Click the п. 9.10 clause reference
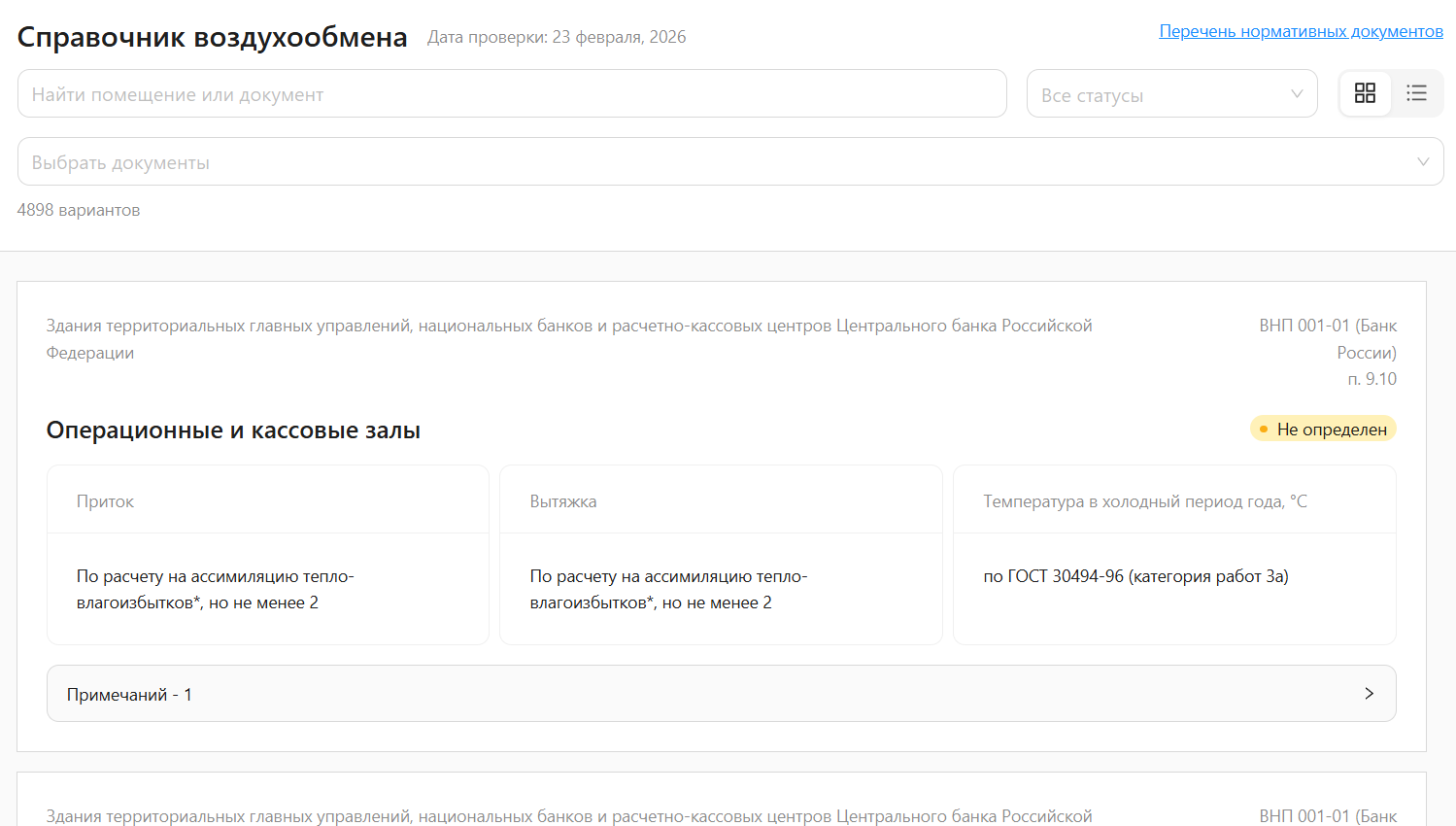The width and height of the screenshot is (1456, 826). click(1371, 379)
